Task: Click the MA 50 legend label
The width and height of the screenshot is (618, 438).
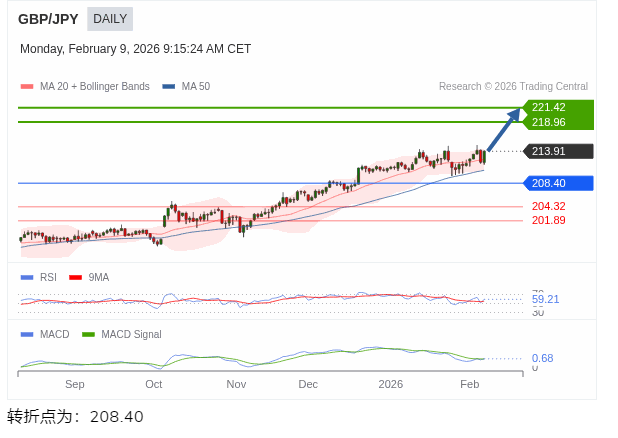Action: pos(195,86)
